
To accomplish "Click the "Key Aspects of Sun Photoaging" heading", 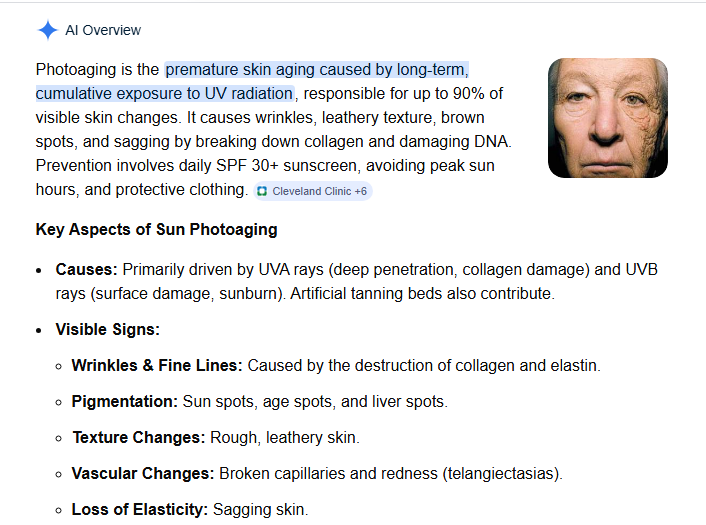I will [x=156, y=230].
